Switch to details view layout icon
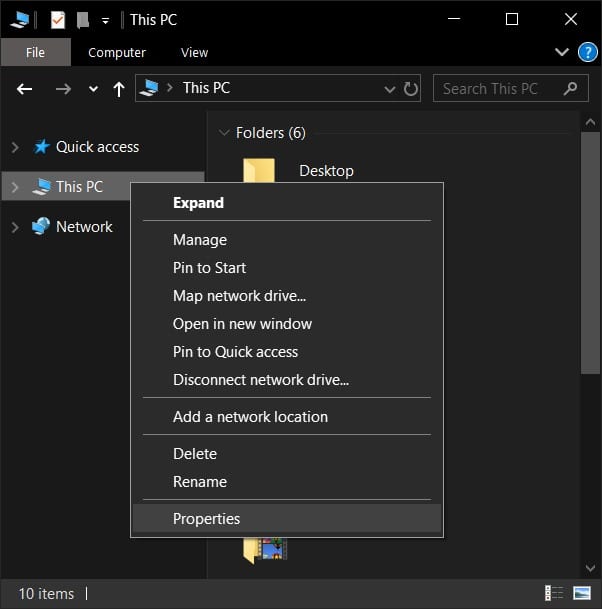Viewport: 602px width, 609px height. (x=553, y=594)
